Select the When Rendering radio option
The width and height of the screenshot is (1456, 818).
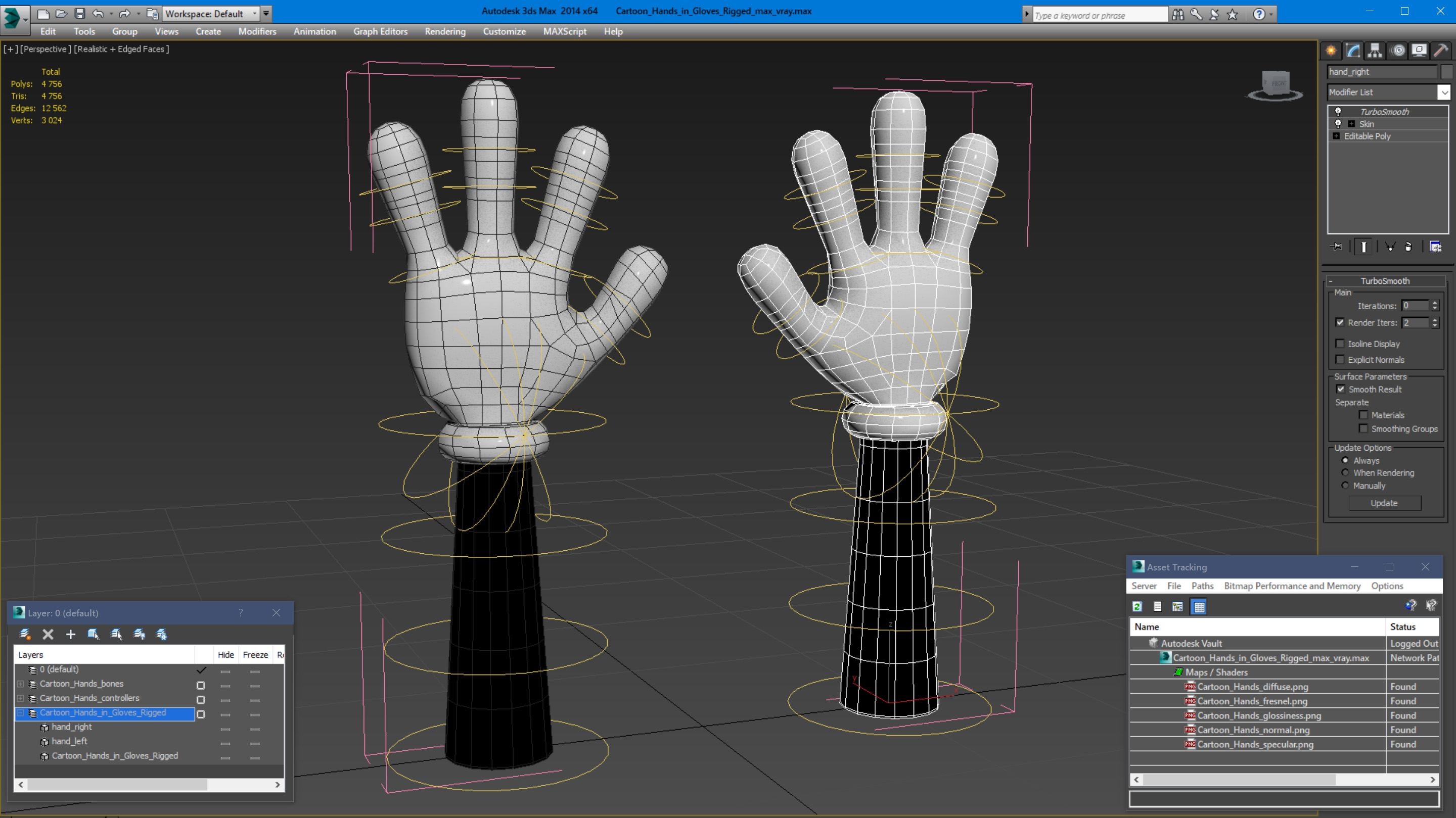(x=1345, y=473)
